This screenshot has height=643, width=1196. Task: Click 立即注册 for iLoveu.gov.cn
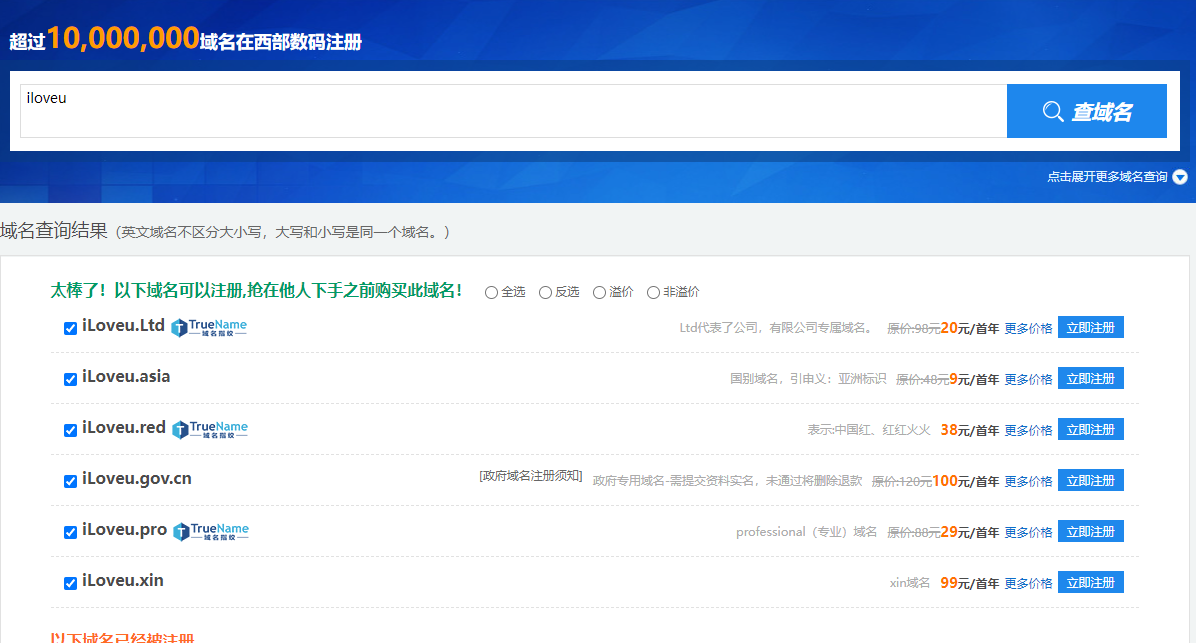point(1091,481)
